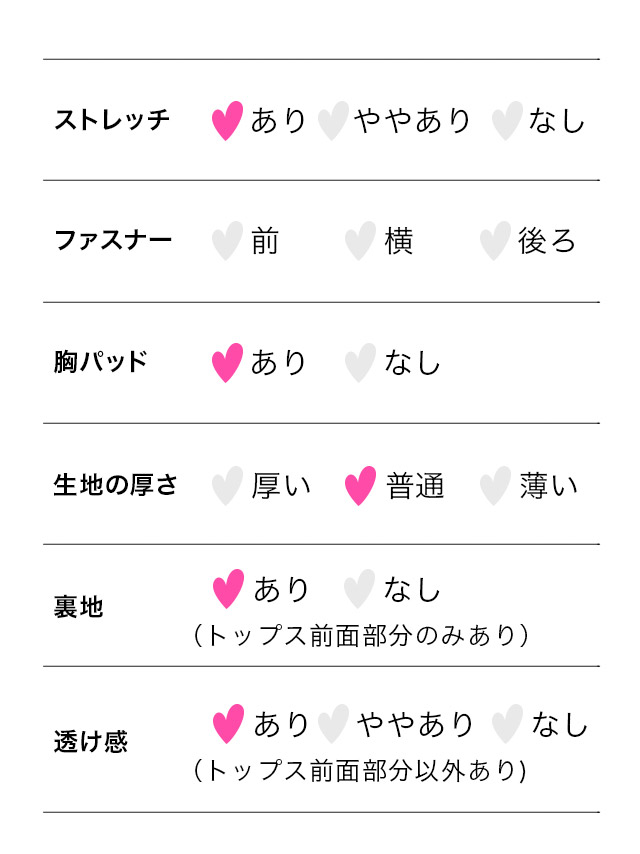Select the ファスナー 前 heart
Screen dimensions: 640x854
[x=228, y=242]
